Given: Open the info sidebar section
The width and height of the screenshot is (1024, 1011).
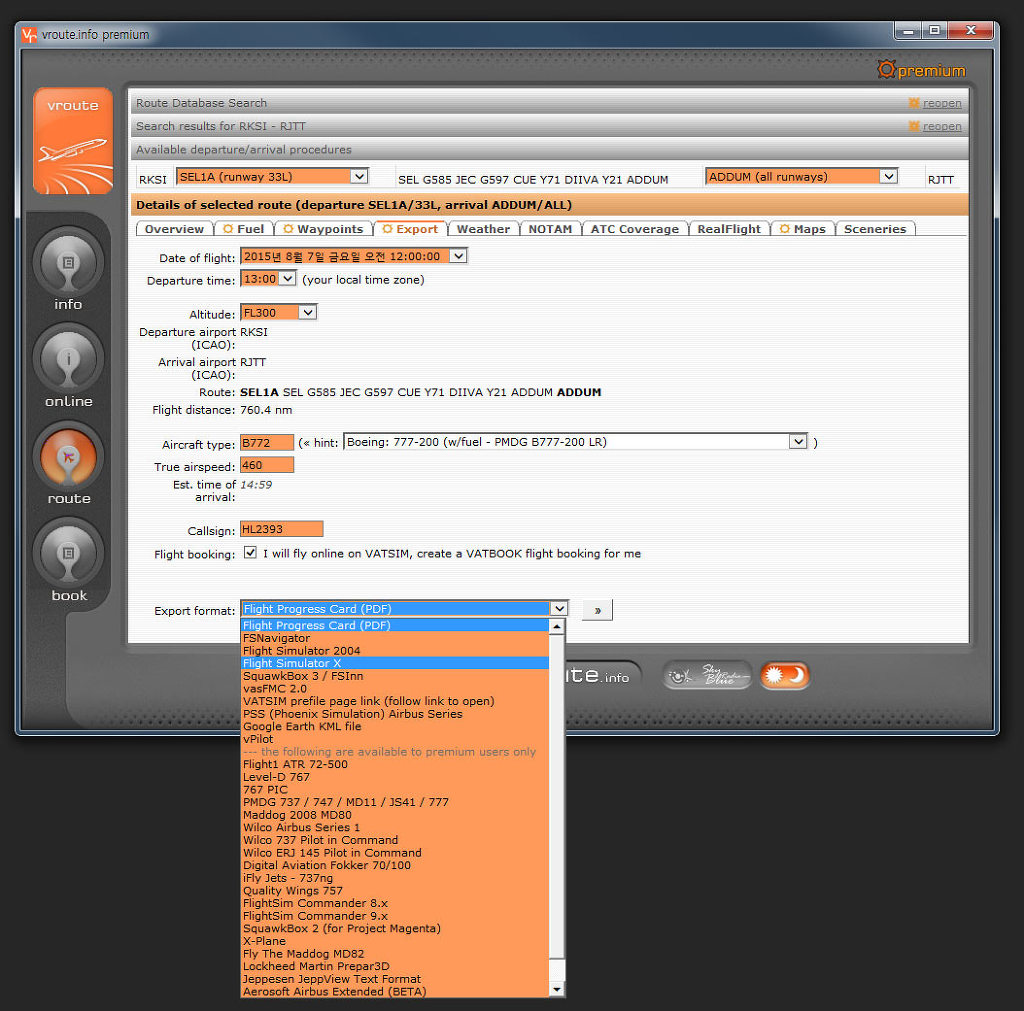Looking at the screenshot, I should 68,263.
